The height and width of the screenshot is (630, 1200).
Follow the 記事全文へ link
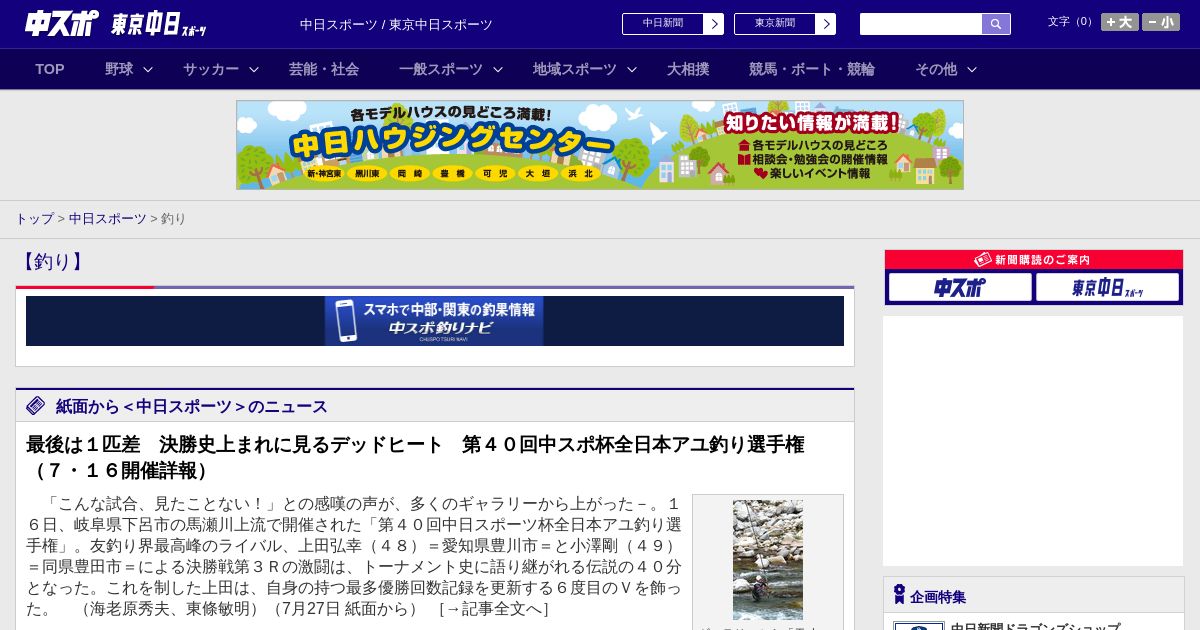[493, 609]
